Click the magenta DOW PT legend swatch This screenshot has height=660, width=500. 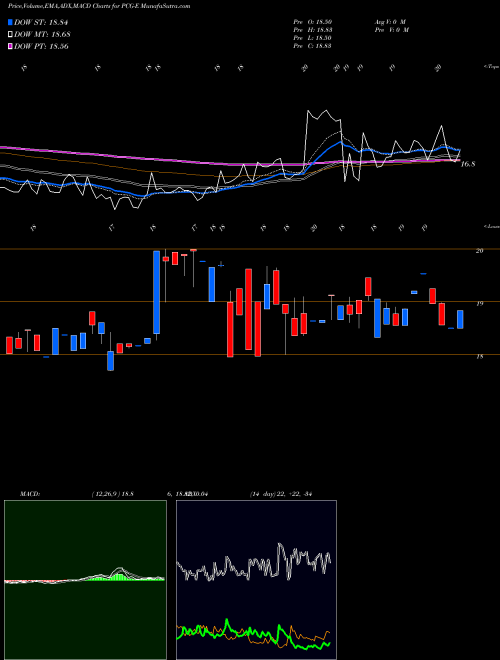click(x=11, y=46)
